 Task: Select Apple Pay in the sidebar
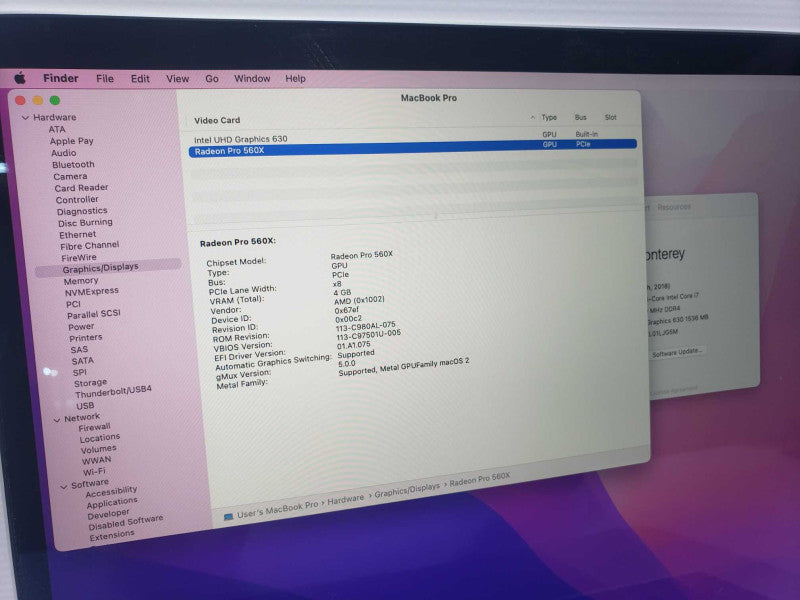pyautogui.click(x=71, y=141)
